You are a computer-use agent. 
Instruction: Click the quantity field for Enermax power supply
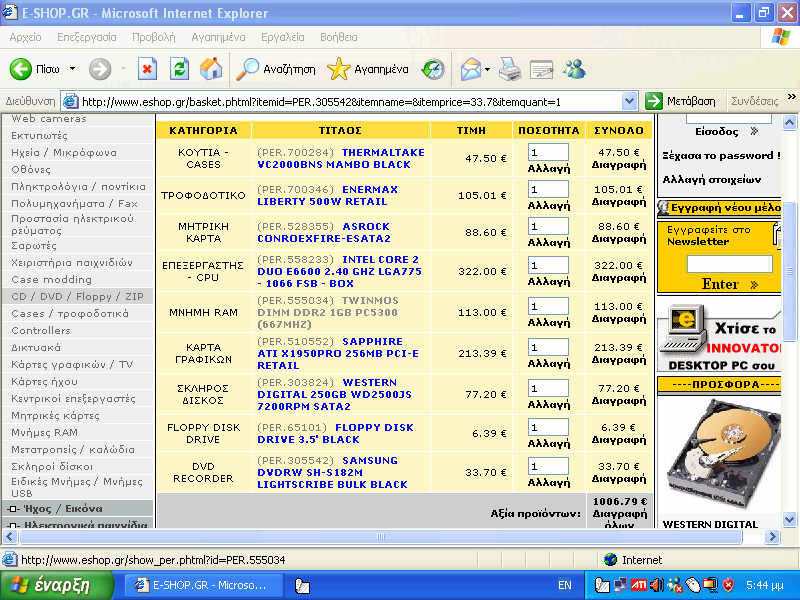[x=548, y=190]
